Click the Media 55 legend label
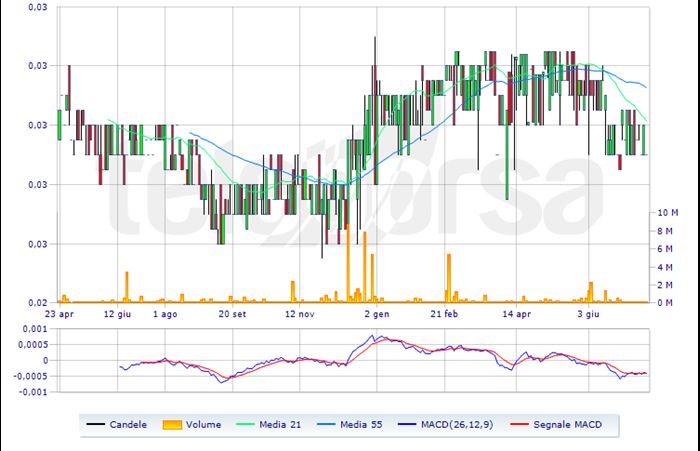Viewport: 700px width, 451px height. click(361, 425)
